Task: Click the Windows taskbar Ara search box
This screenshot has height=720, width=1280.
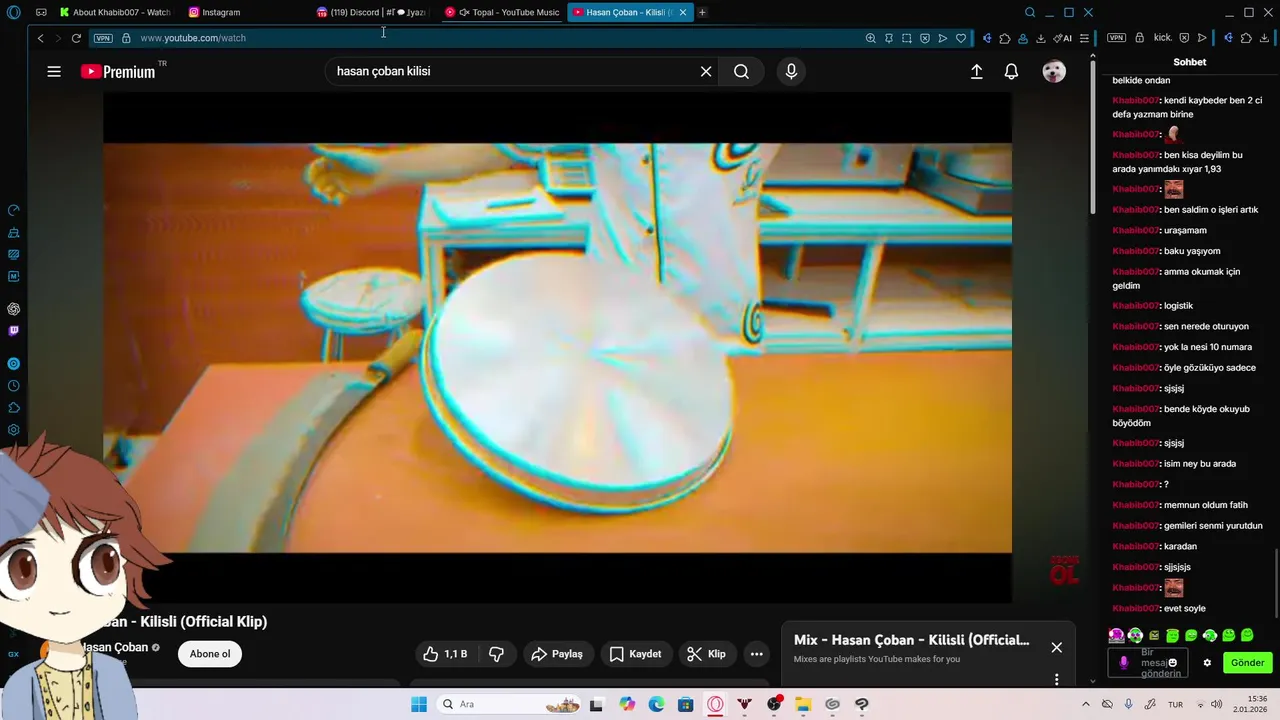Action: click(508, 704)
